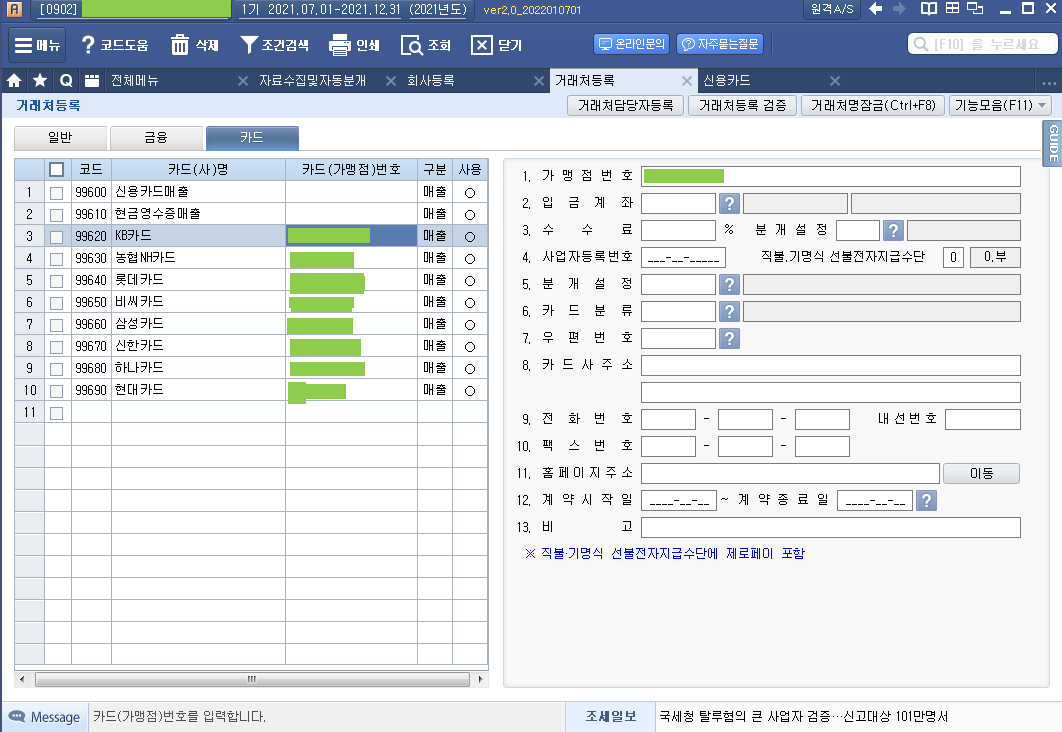Expand the 기능모음(F11) dropdown
The image size is (1062, 732).
pyautogui.click(x=1000, y=105)
